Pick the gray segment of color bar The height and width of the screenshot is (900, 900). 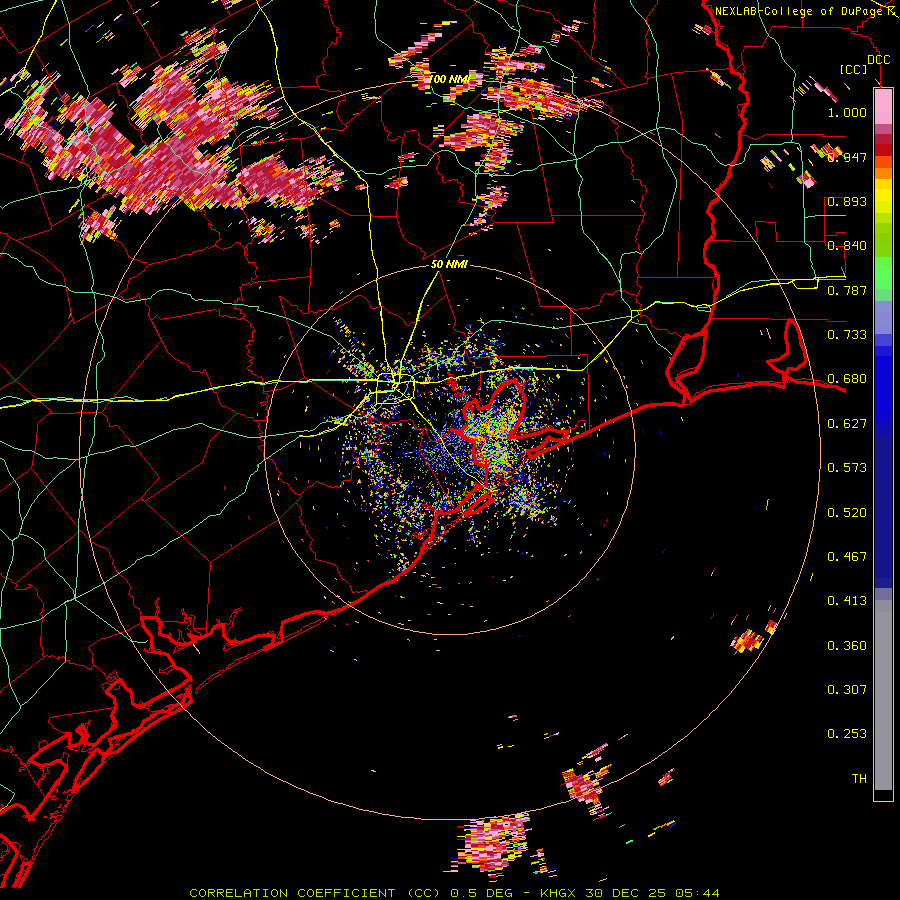(x=883, y=695)
